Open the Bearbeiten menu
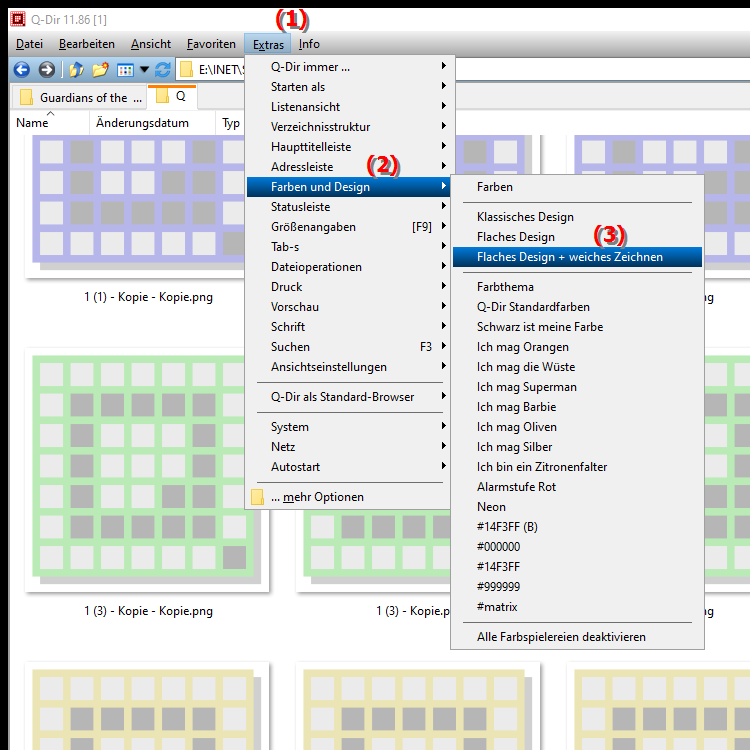This screenshot has width=750, height=750. click(87, 44)
